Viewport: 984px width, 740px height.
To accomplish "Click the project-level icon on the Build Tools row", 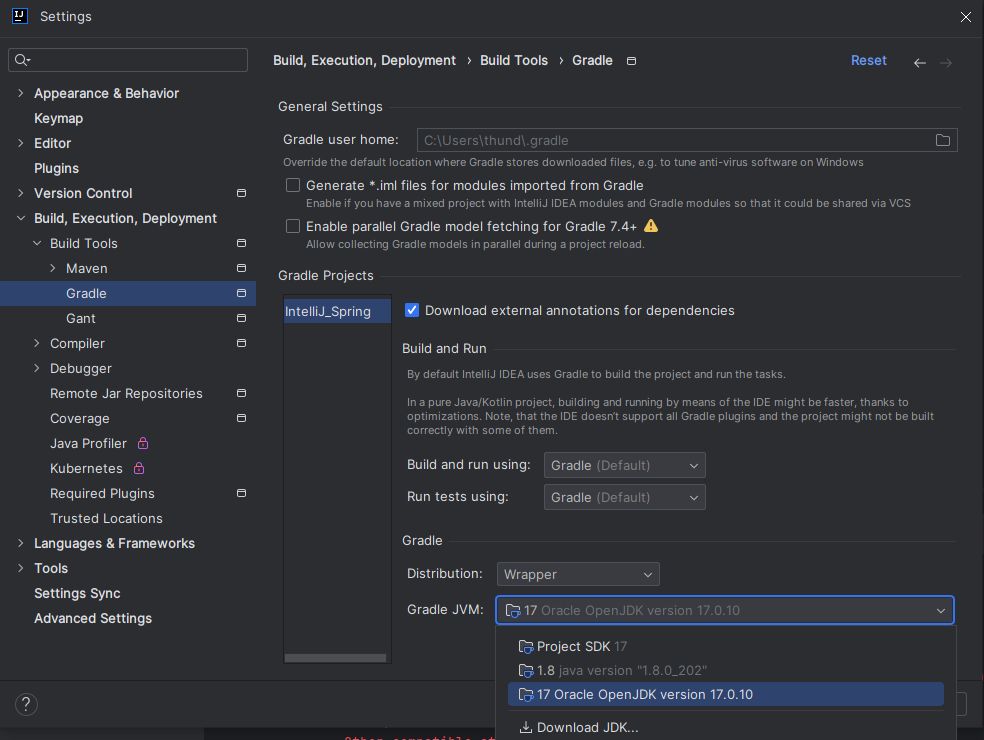I will [241, 243].
